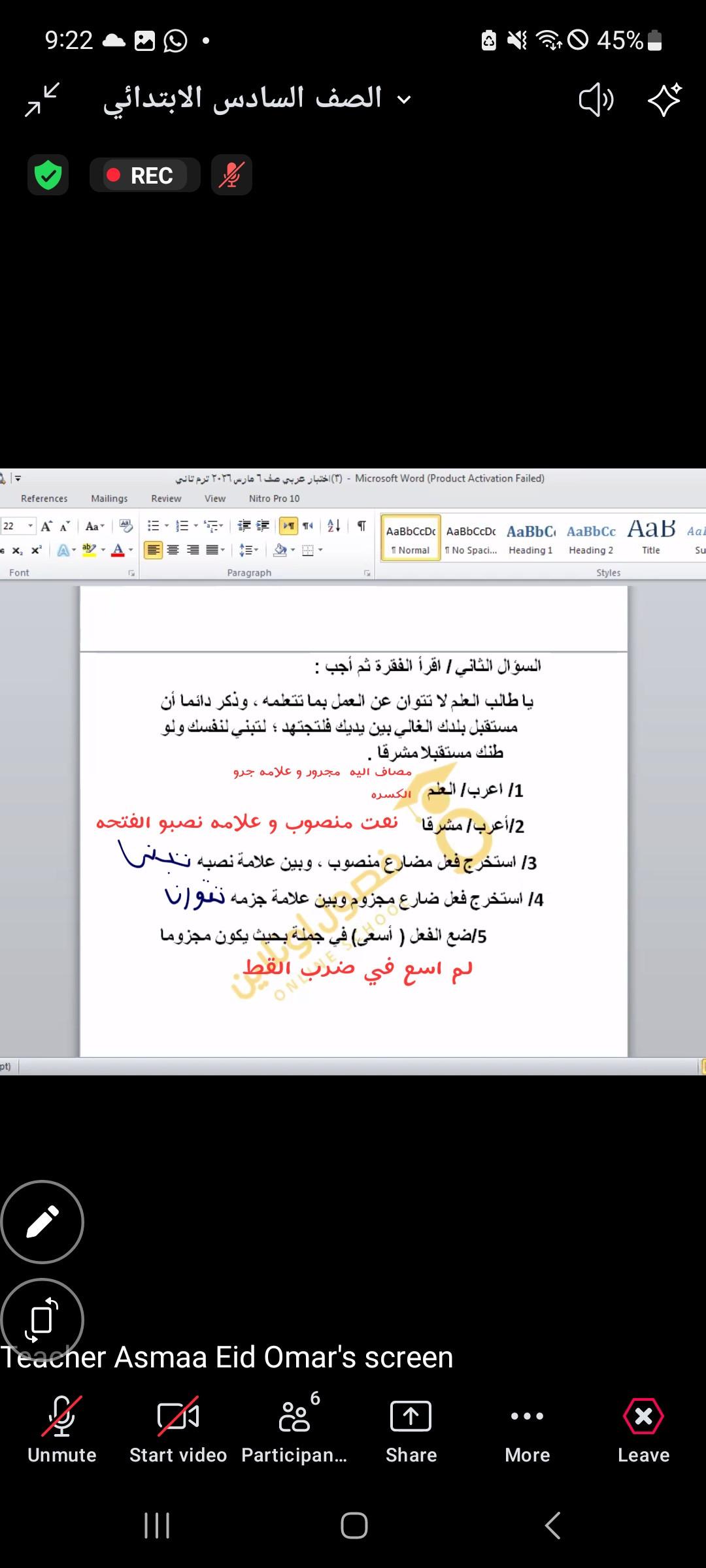Open the pencil annotate button
This screenshot has width=706, height=1568.
tap(42, 1222)
